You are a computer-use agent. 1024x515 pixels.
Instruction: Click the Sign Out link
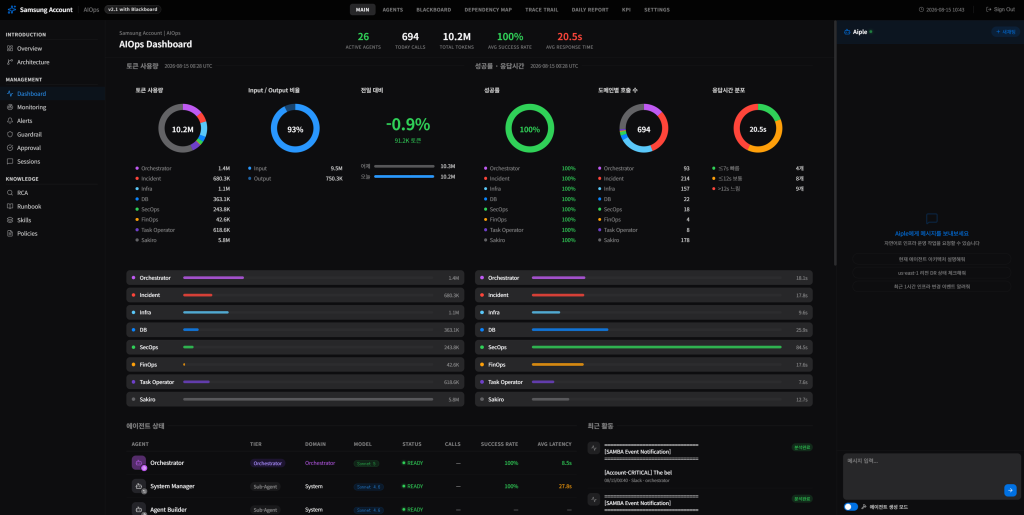(1000, 10)
